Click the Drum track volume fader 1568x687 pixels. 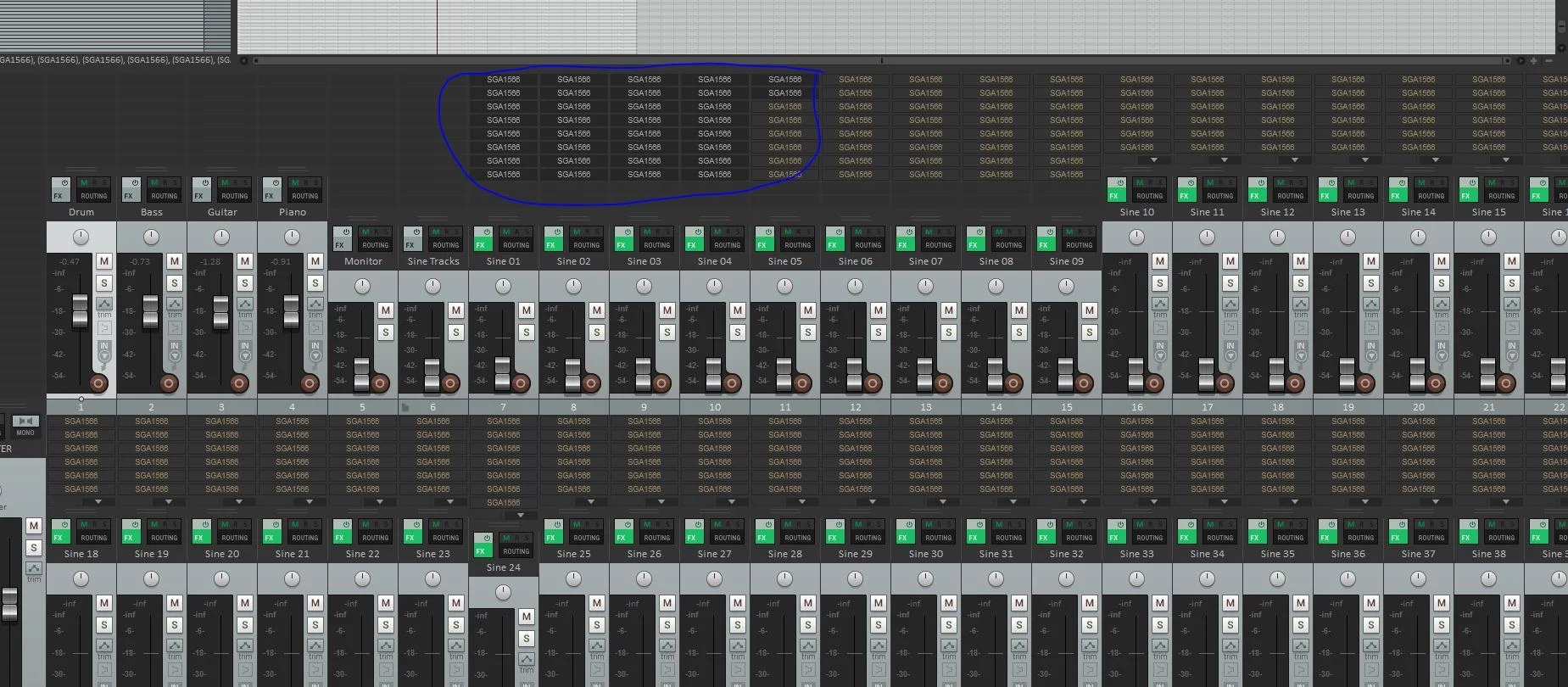pos(80,310)
